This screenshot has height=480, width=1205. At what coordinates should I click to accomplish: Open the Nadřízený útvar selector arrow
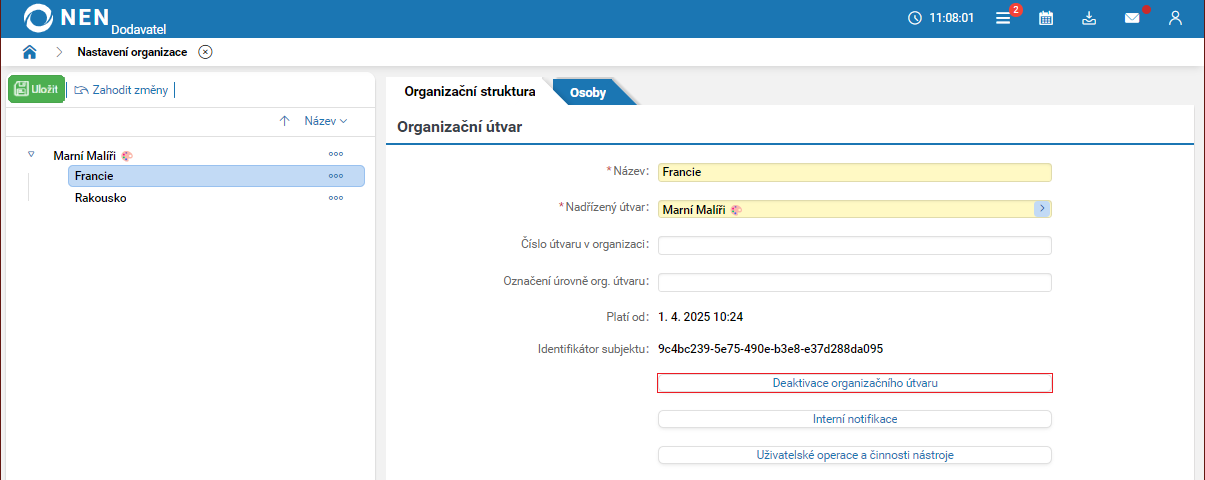click(1042, 209)
